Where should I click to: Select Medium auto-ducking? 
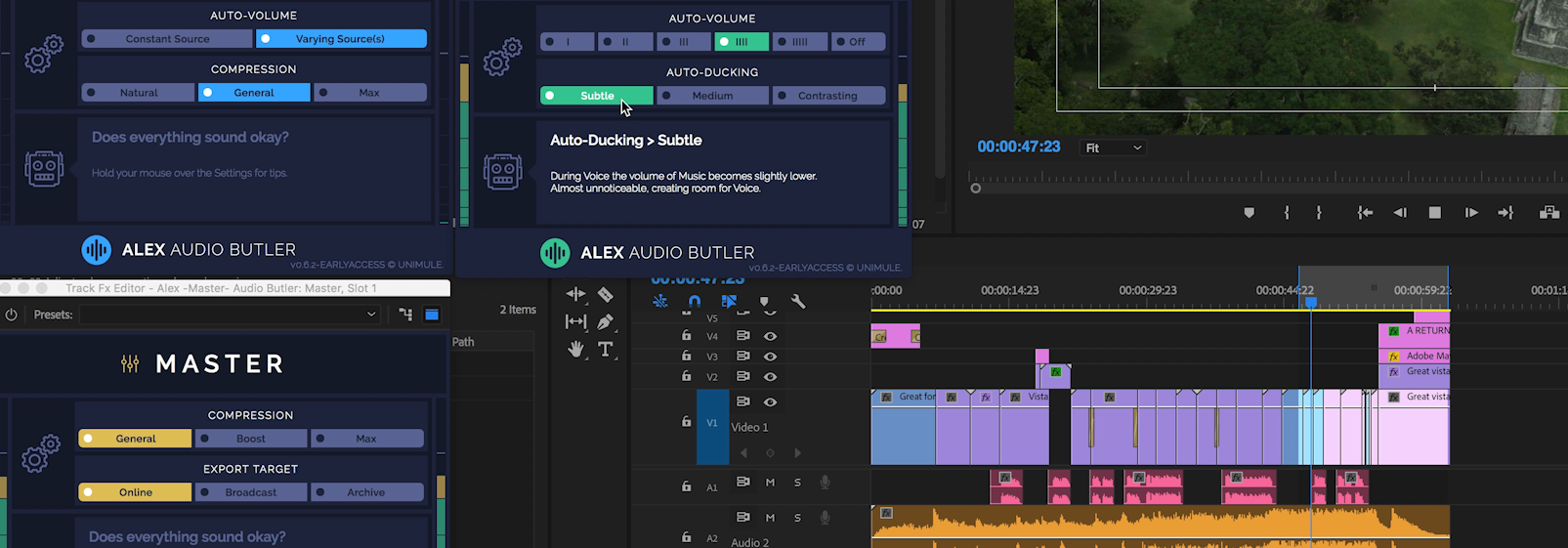(x=712, y=96)
